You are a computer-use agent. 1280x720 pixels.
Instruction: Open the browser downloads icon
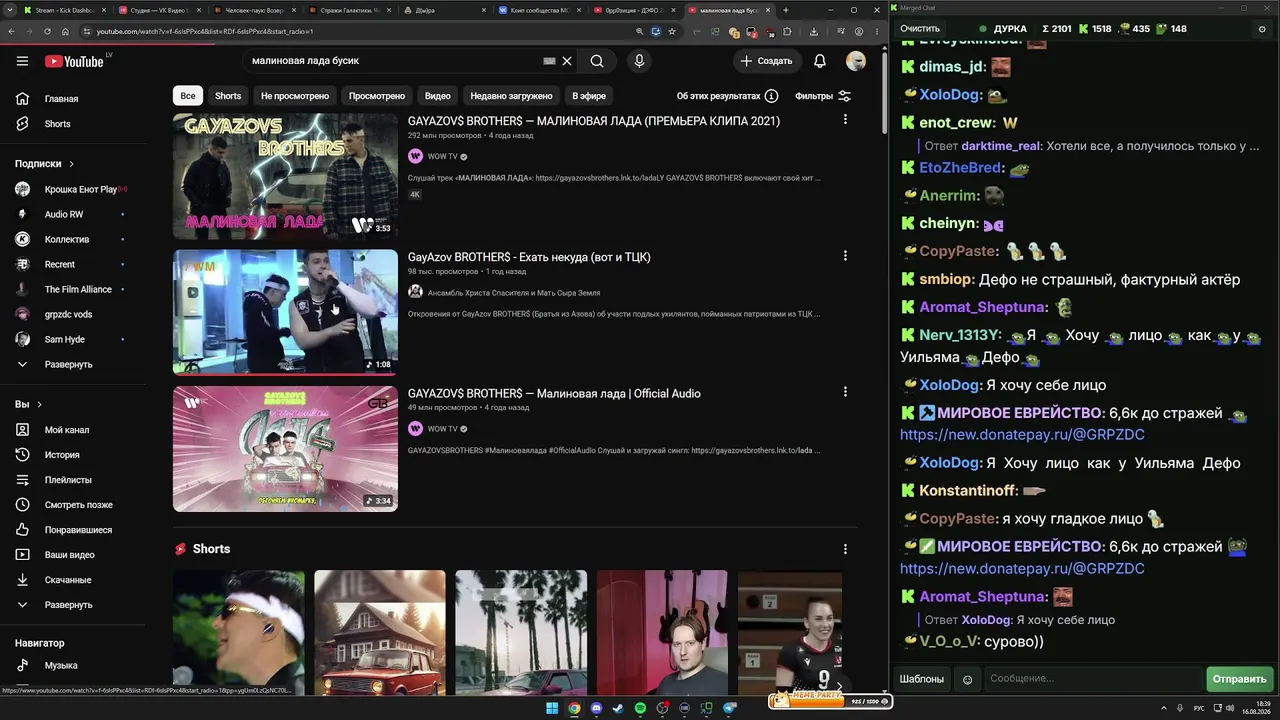(814, 31)
